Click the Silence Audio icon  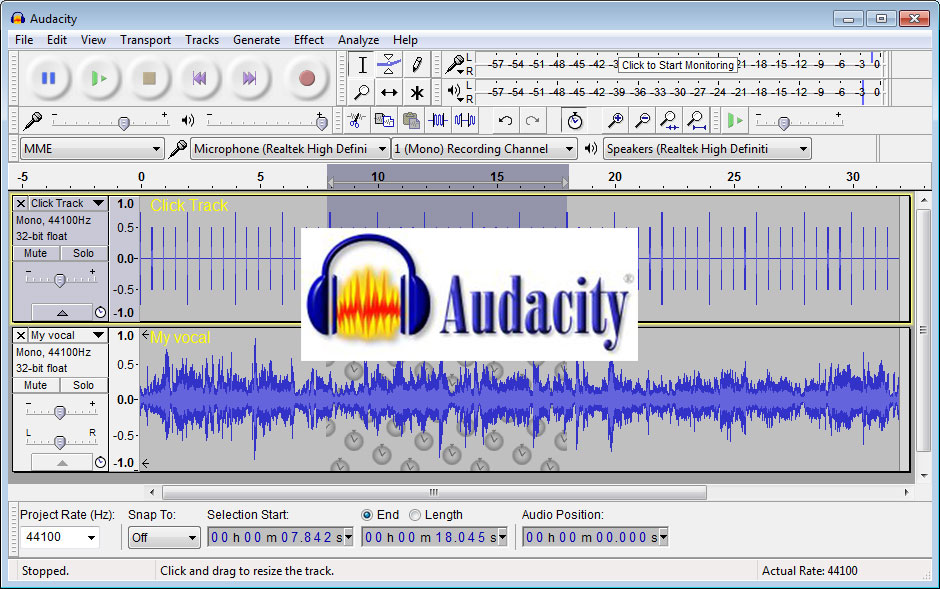click(465, 120)
